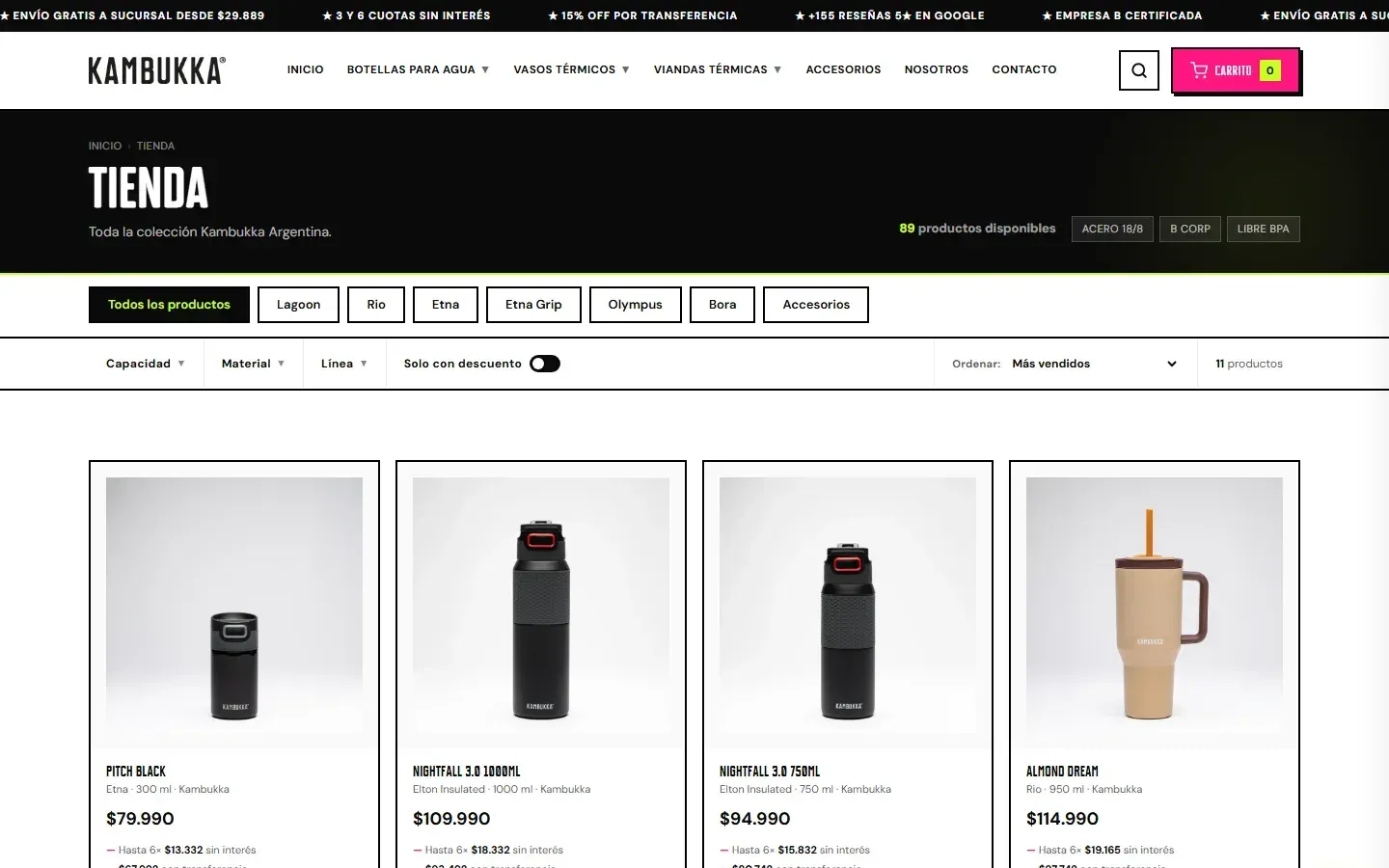Select the Accesorios category tab
The width and height of the screenshot is (1389, 868).
click(x=816, y=305)
